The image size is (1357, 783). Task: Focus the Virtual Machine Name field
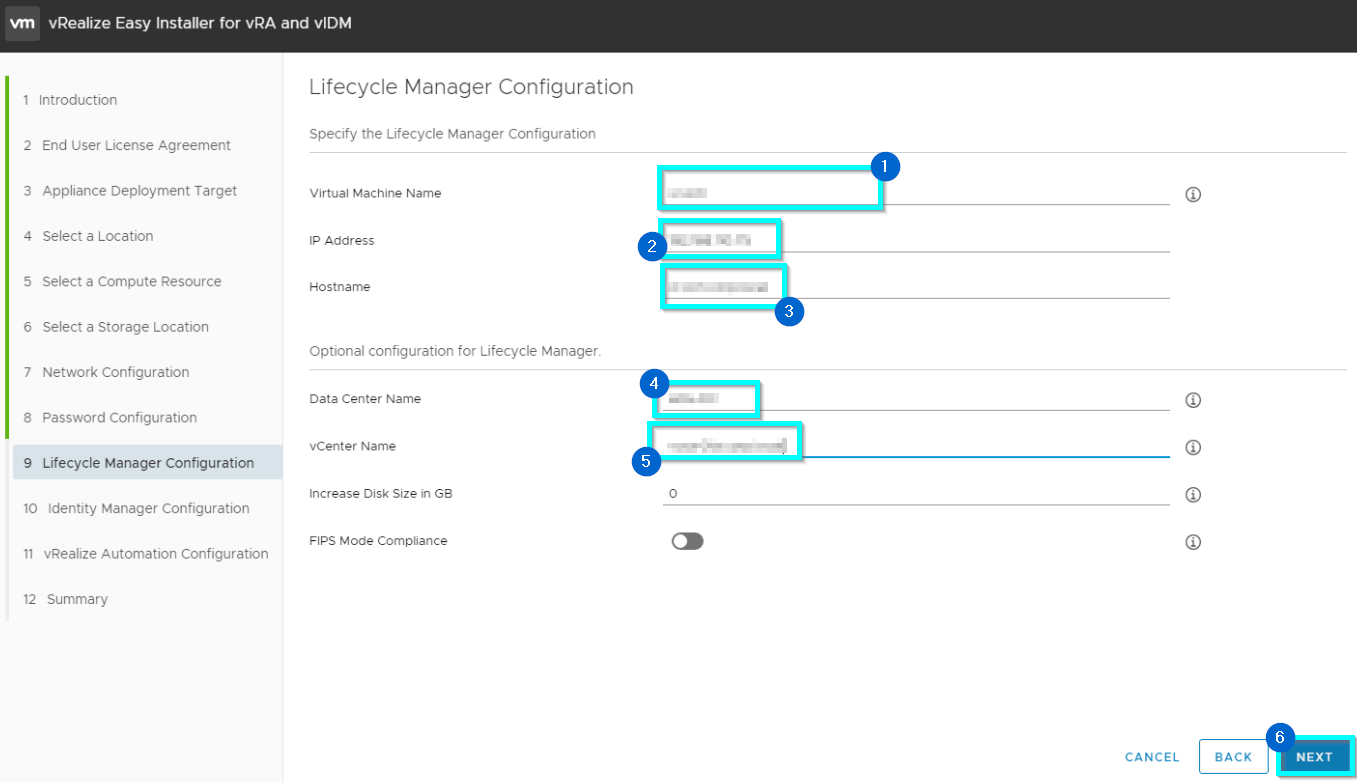[916, 192]
